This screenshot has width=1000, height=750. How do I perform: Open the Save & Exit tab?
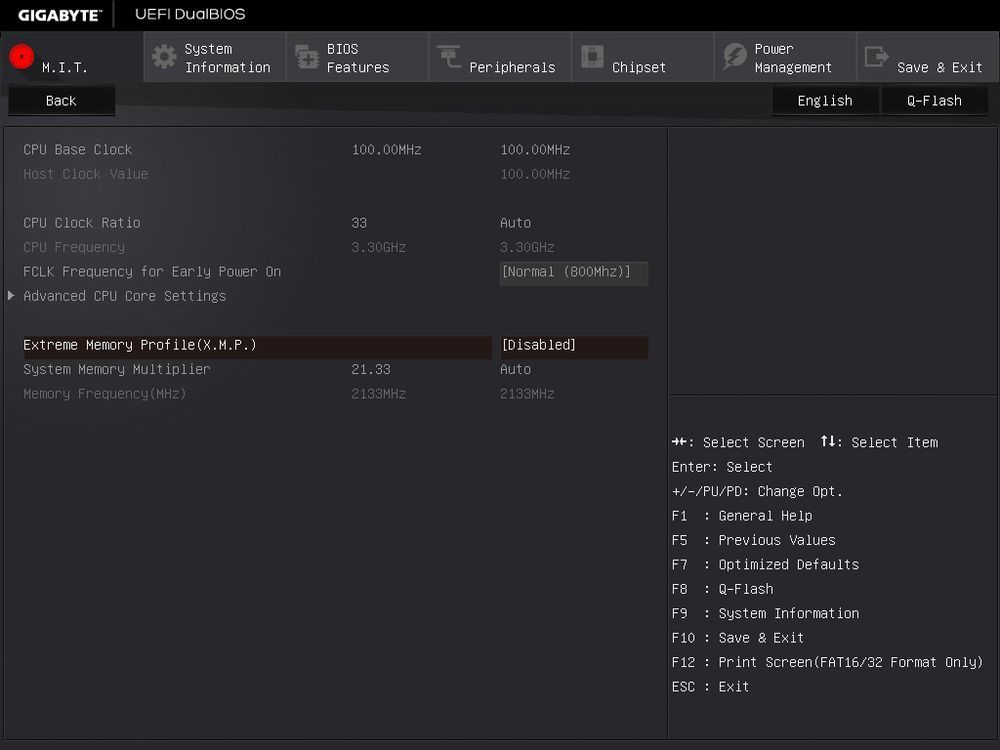coord(928,57)
